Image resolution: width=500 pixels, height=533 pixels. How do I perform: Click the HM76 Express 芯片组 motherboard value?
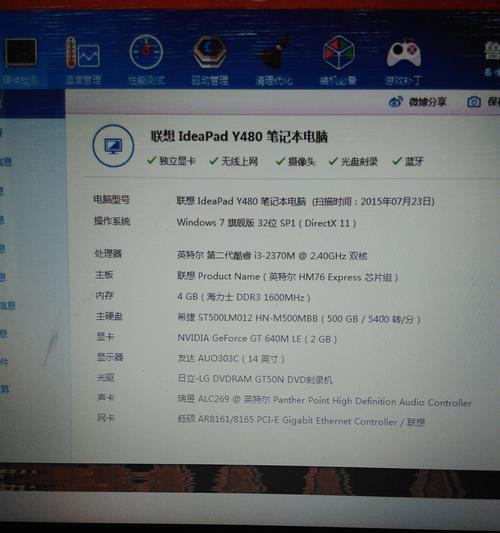(288, 277)
